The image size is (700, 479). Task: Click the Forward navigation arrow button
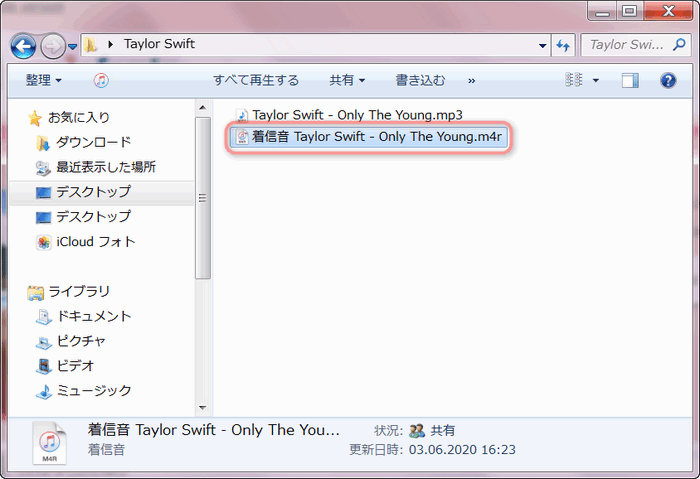[x=53, y=46]
